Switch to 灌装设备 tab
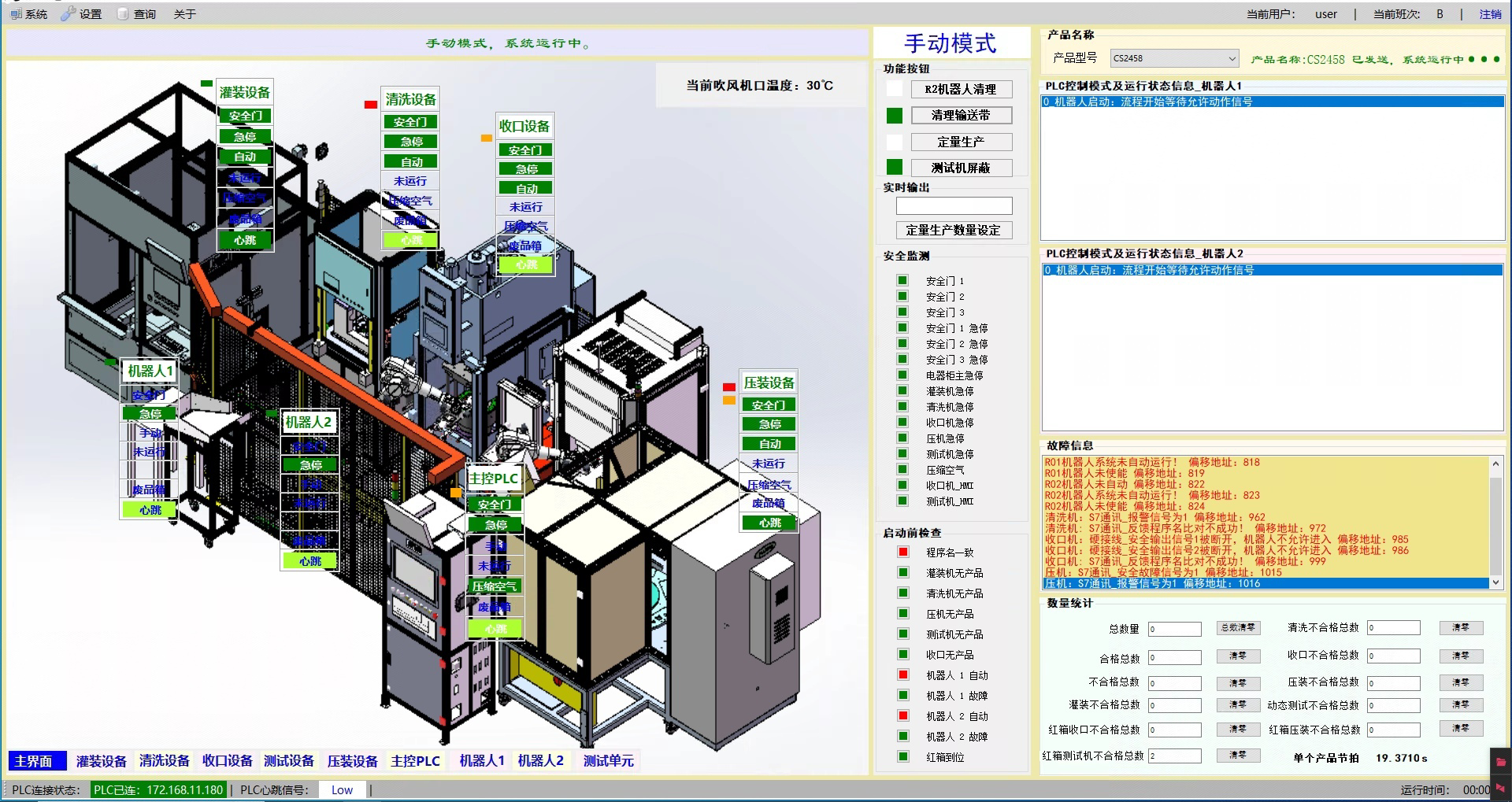Image resolution: width=1512 pixels, height=802 pixels. click(x=101, y=761)
